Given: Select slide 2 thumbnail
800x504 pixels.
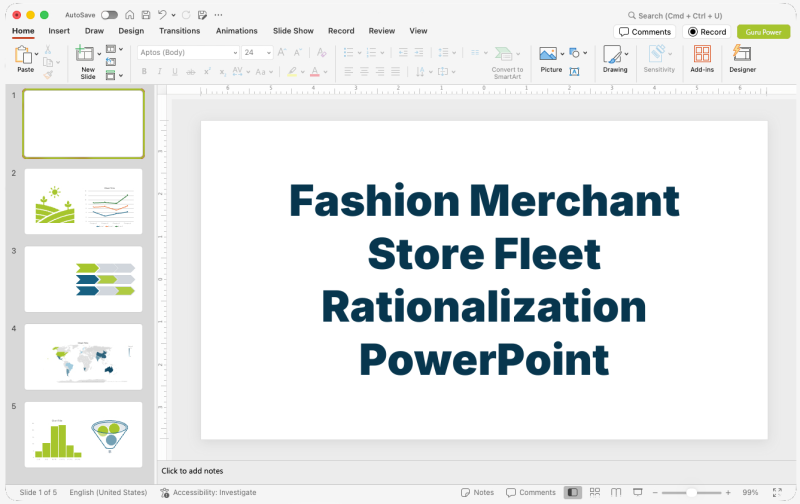Looking at the screenshot, I should [x=83, y=201].
